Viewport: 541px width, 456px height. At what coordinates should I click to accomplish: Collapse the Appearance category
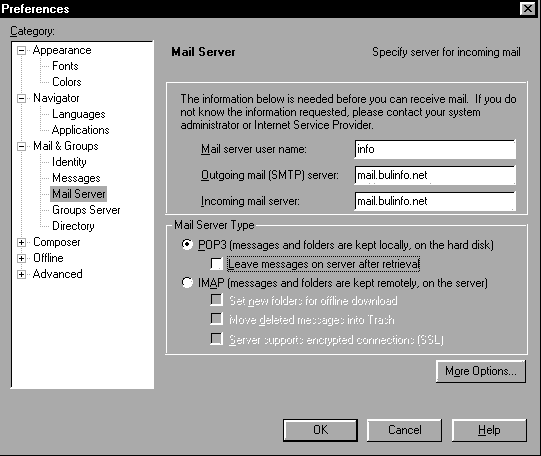[21, 51]
